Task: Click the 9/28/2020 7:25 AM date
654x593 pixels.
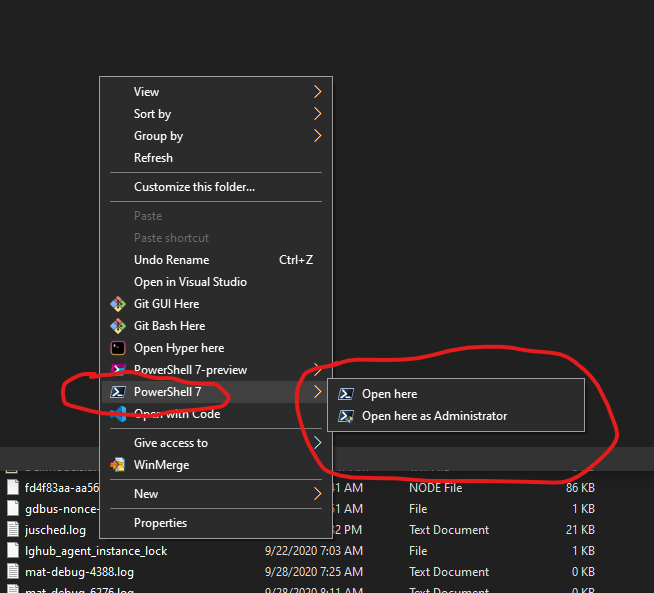Action: point(314,572)
